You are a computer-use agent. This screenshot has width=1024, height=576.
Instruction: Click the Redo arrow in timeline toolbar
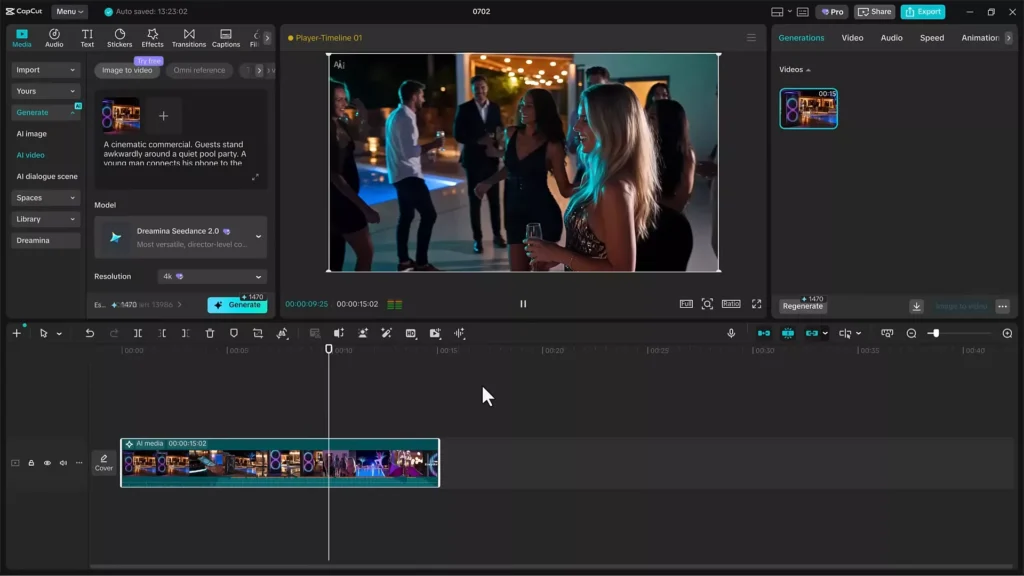pyautogui.click(x=114, y=333)
